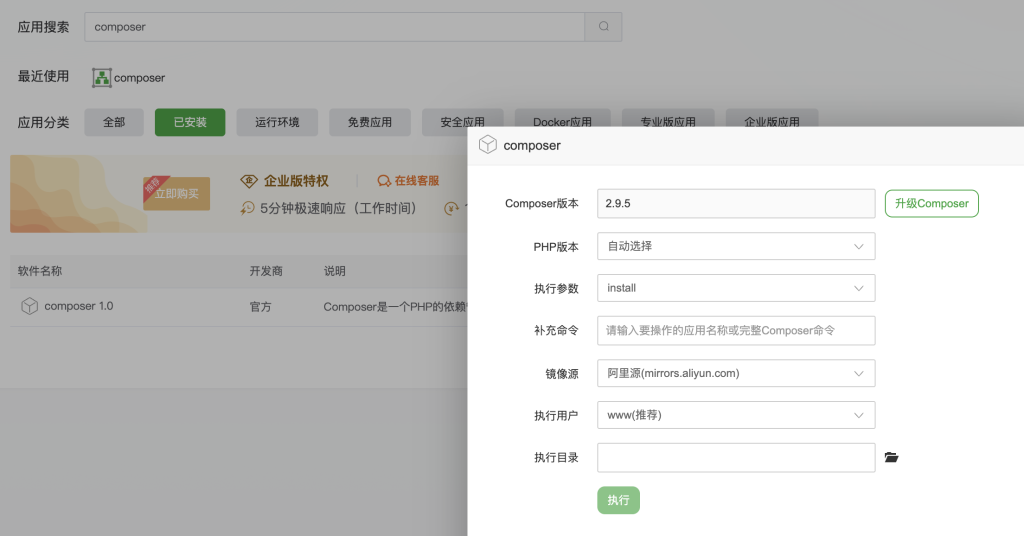The height and width of the screenshot is (536, 1024).
Task: Click the 执行目录 path input field
Action: (x=736, y=458)
